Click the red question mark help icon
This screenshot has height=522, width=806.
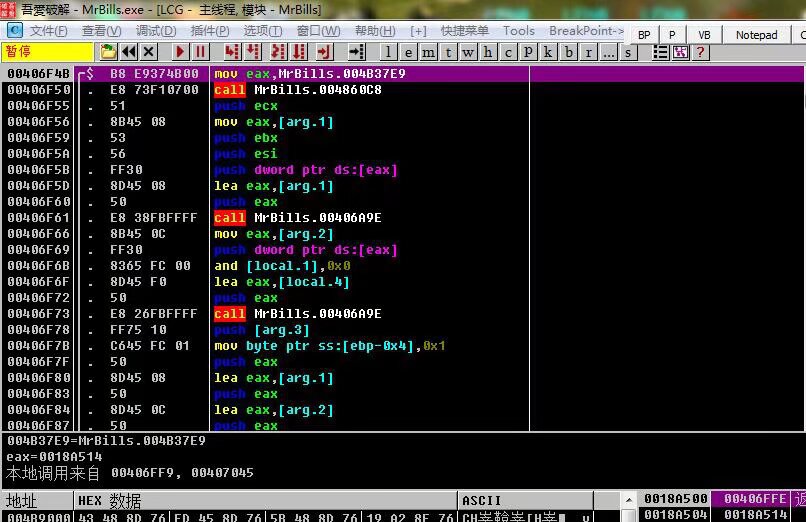coord(700,52)
